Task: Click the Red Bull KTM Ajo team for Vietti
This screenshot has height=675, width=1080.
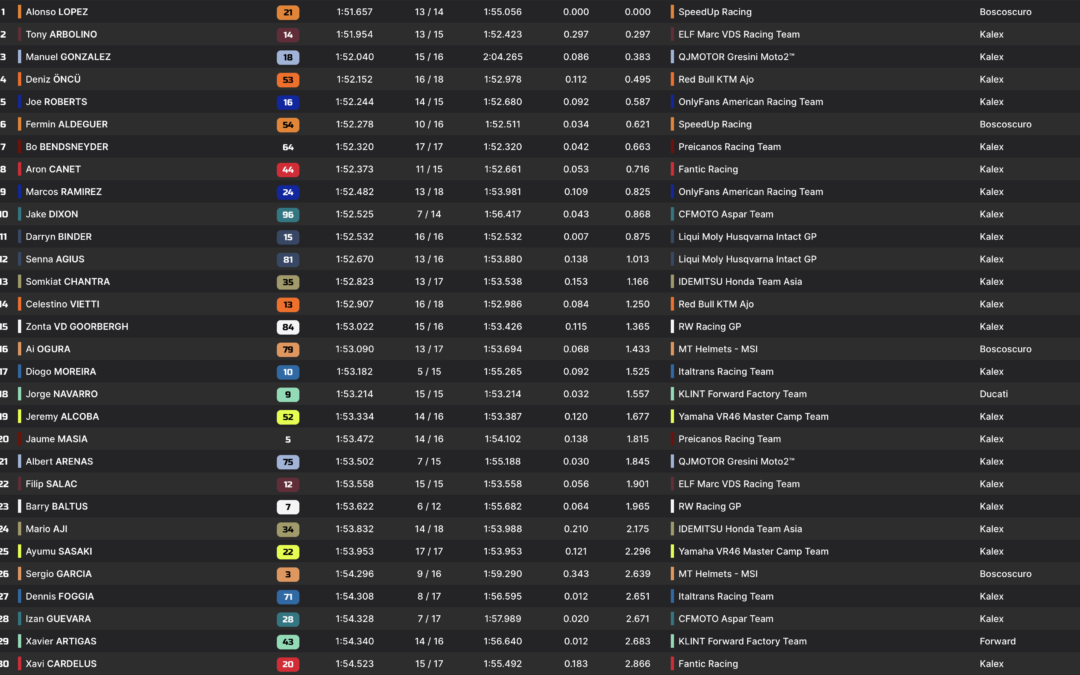Action: coord(716,304)
